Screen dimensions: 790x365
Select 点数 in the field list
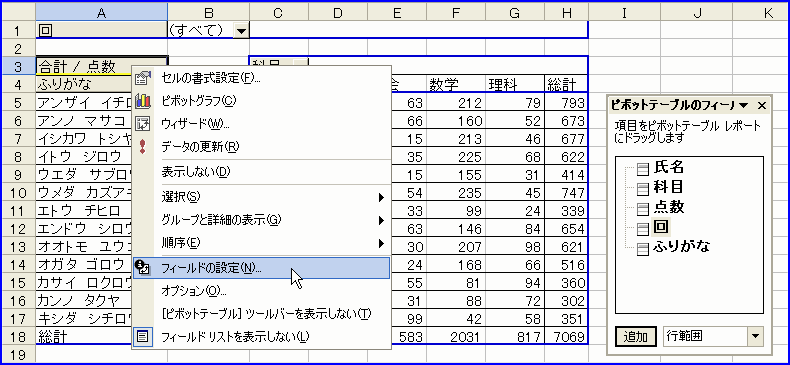(x=669, y=208)
